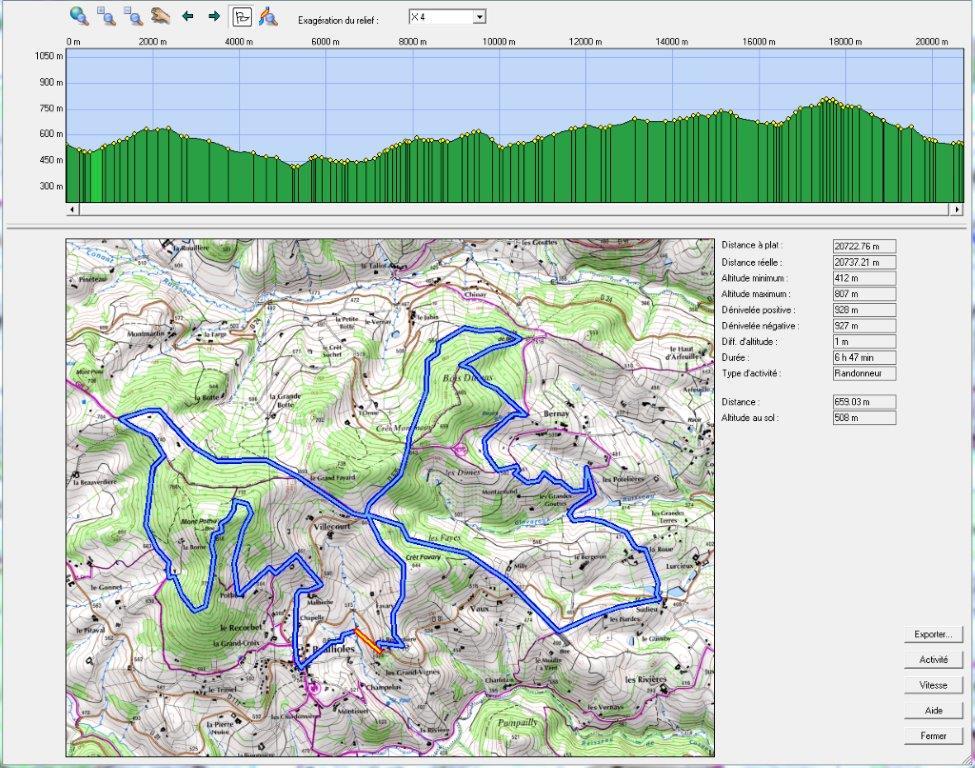Image resolution: width=975 pixels, height=768 pixels.
Task: Select the hand pan tool
Action: coord(160,16)
